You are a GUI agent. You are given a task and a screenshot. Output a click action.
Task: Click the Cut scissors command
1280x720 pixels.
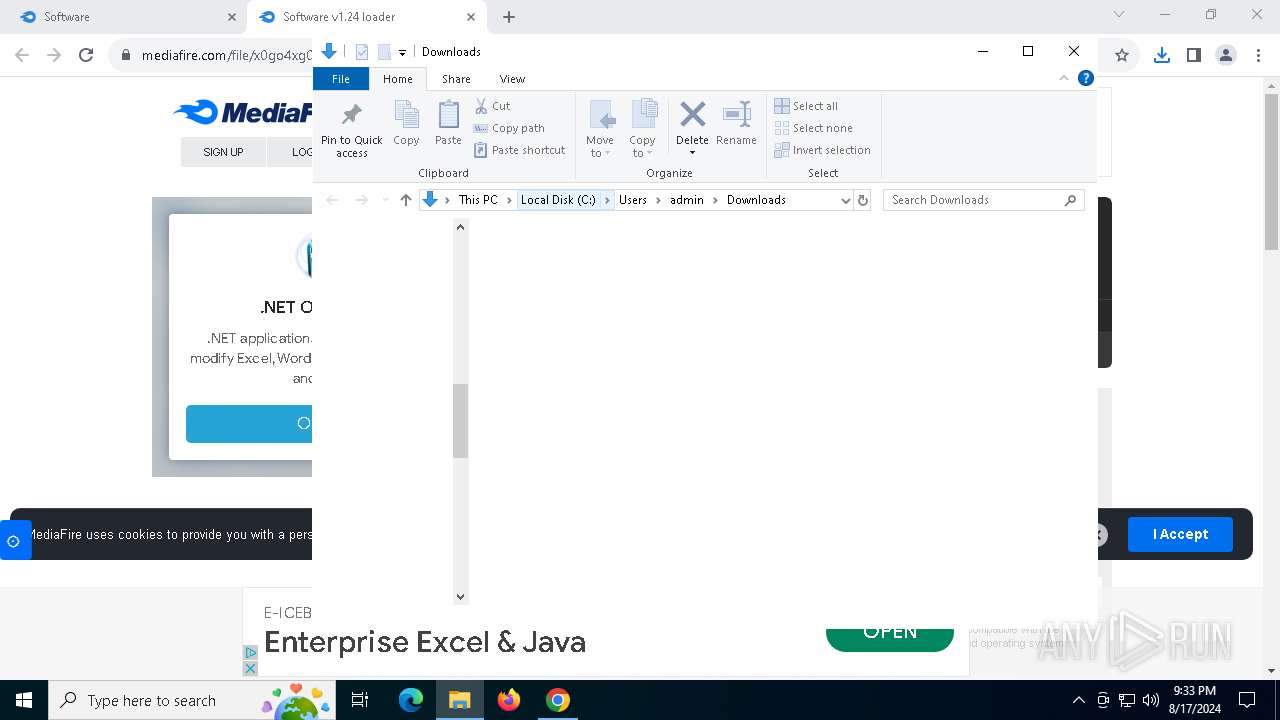492,106
